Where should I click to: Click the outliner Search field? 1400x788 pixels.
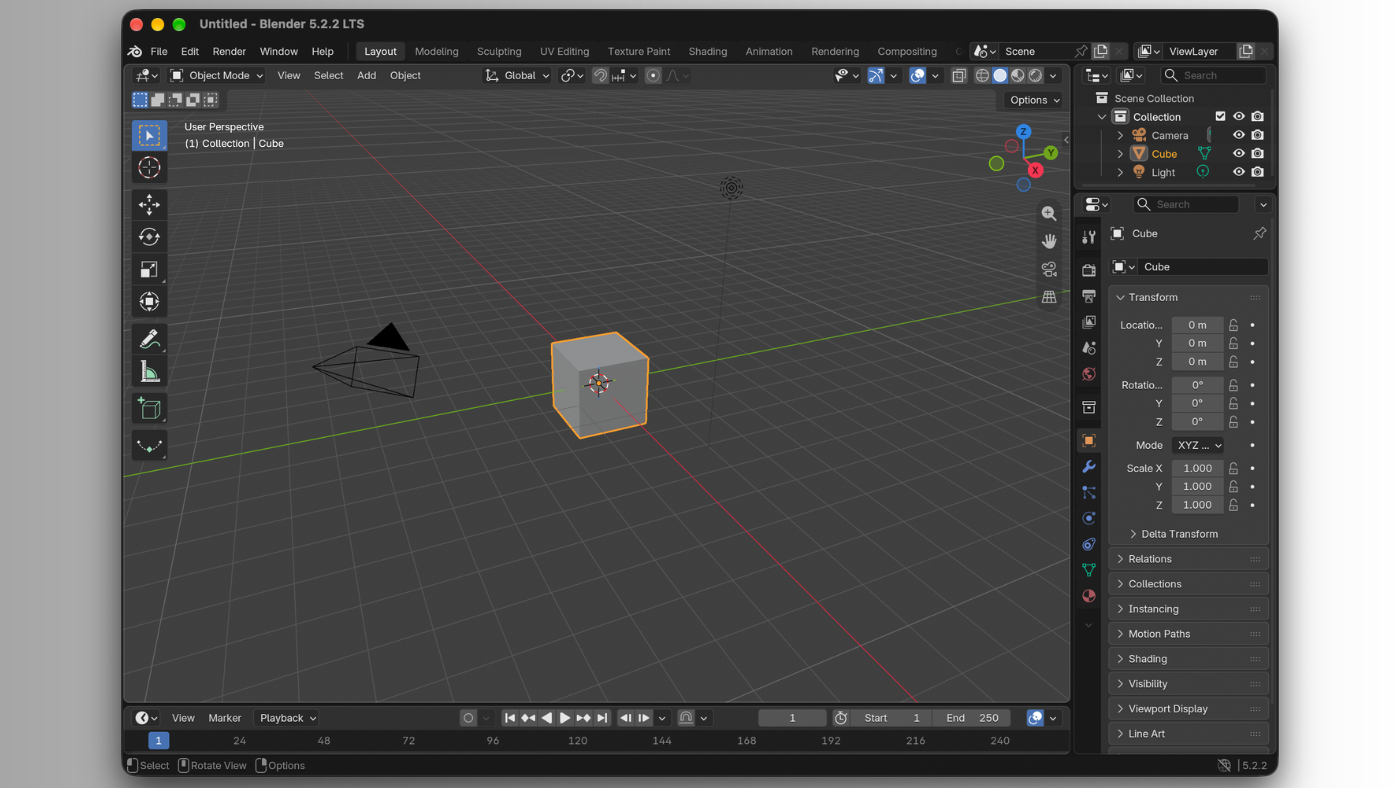[1214, 75]
